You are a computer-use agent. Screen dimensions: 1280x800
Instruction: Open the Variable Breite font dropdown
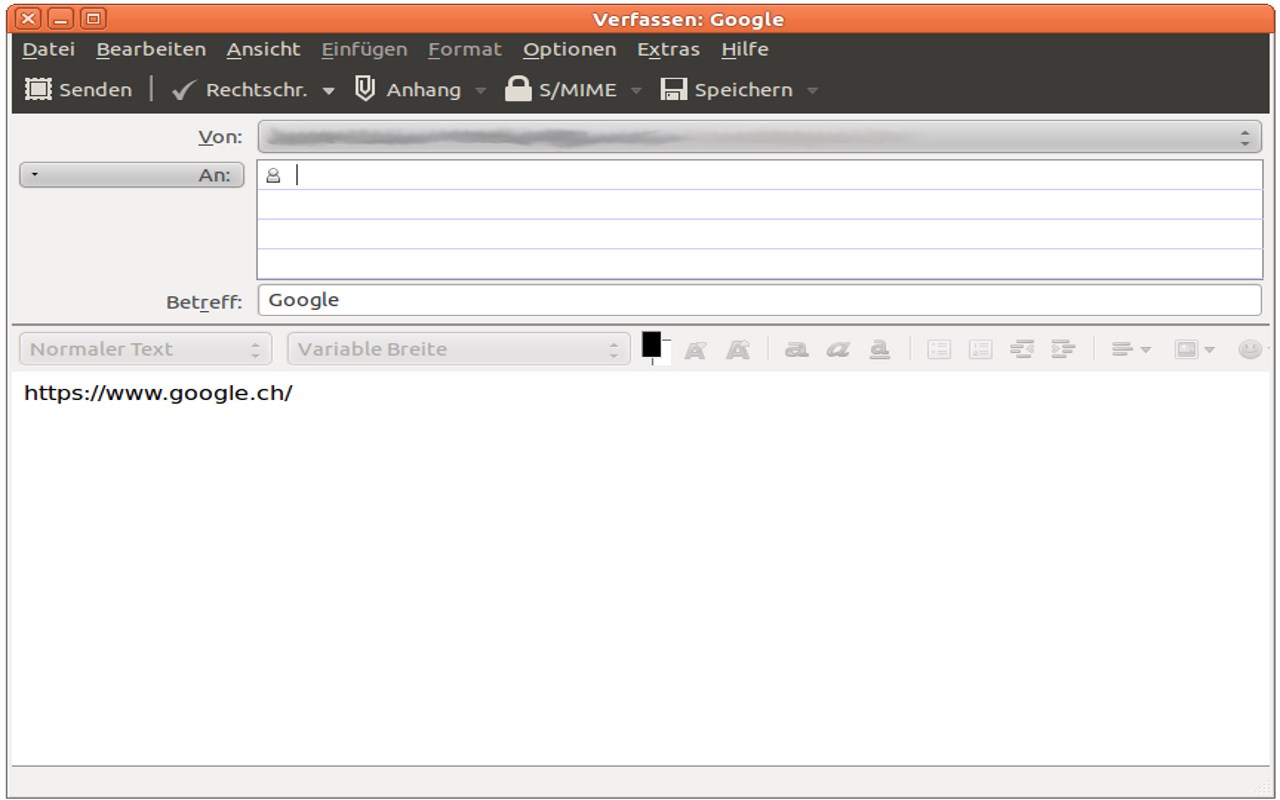(x=459, y=349)
